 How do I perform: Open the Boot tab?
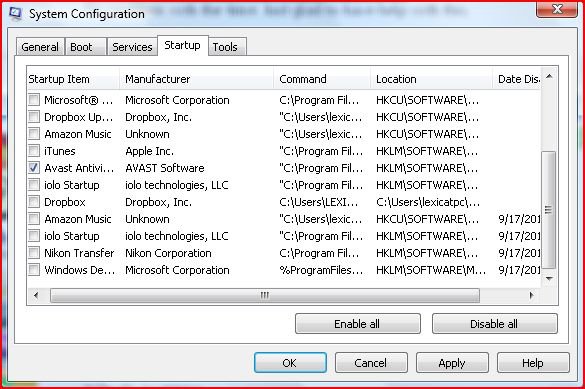(85, 47)
